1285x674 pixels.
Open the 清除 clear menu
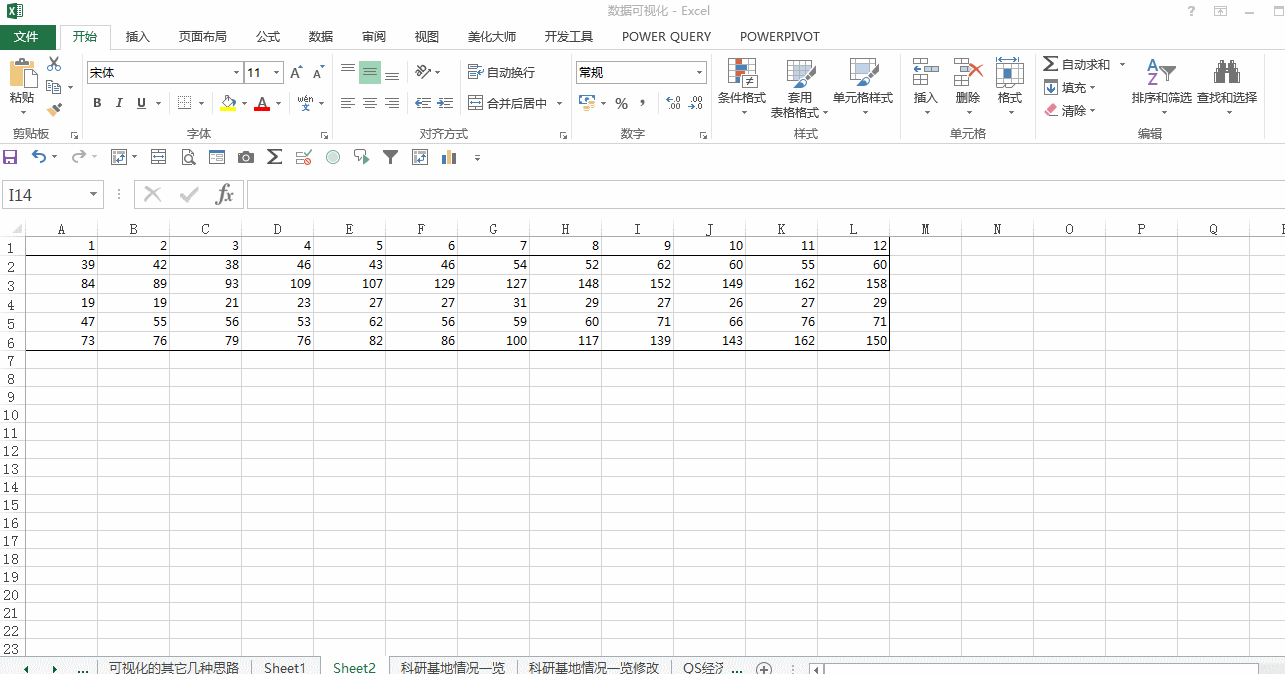point(1070,110)
